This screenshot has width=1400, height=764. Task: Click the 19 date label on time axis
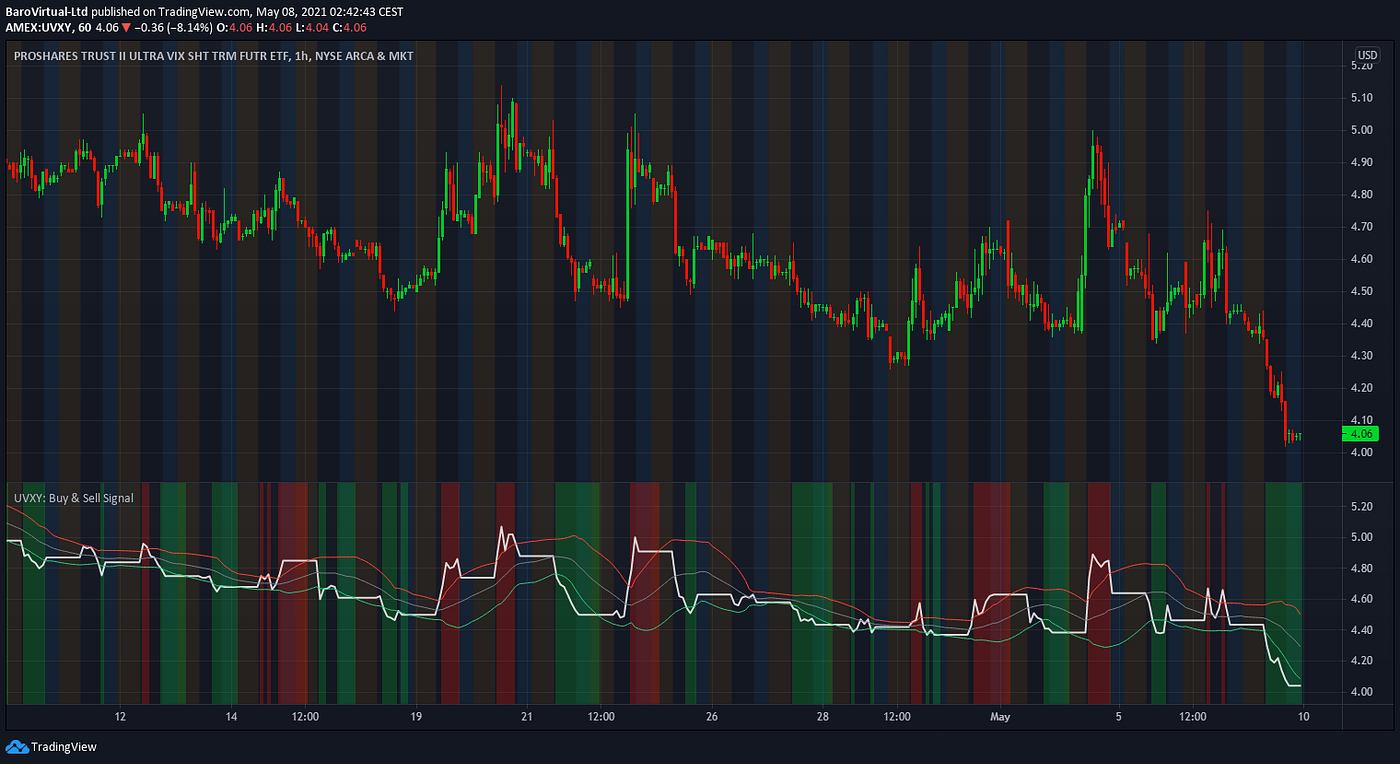(416, 717)
